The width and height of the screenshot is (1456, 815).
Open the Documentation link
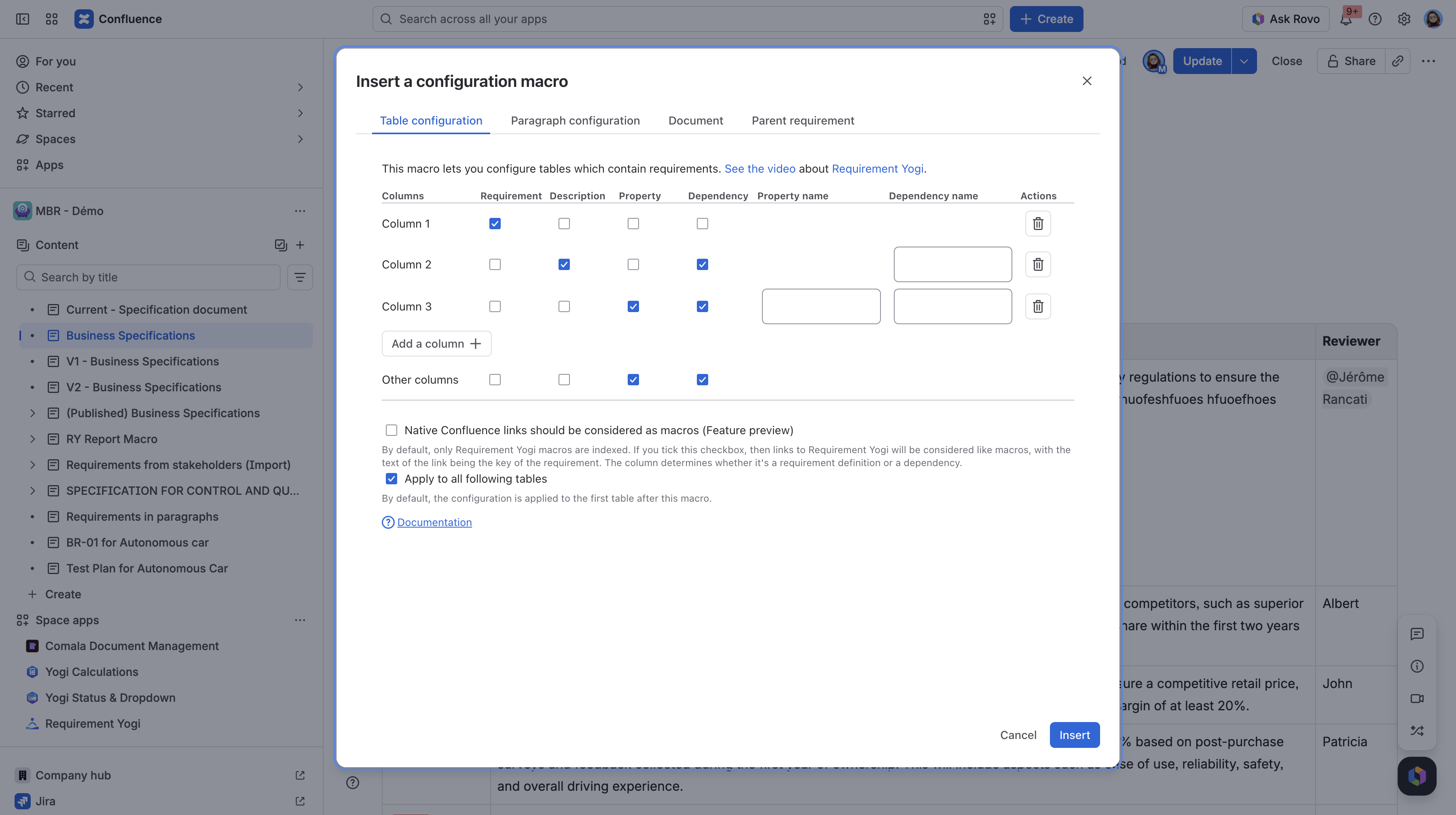(x=434, y=522)
